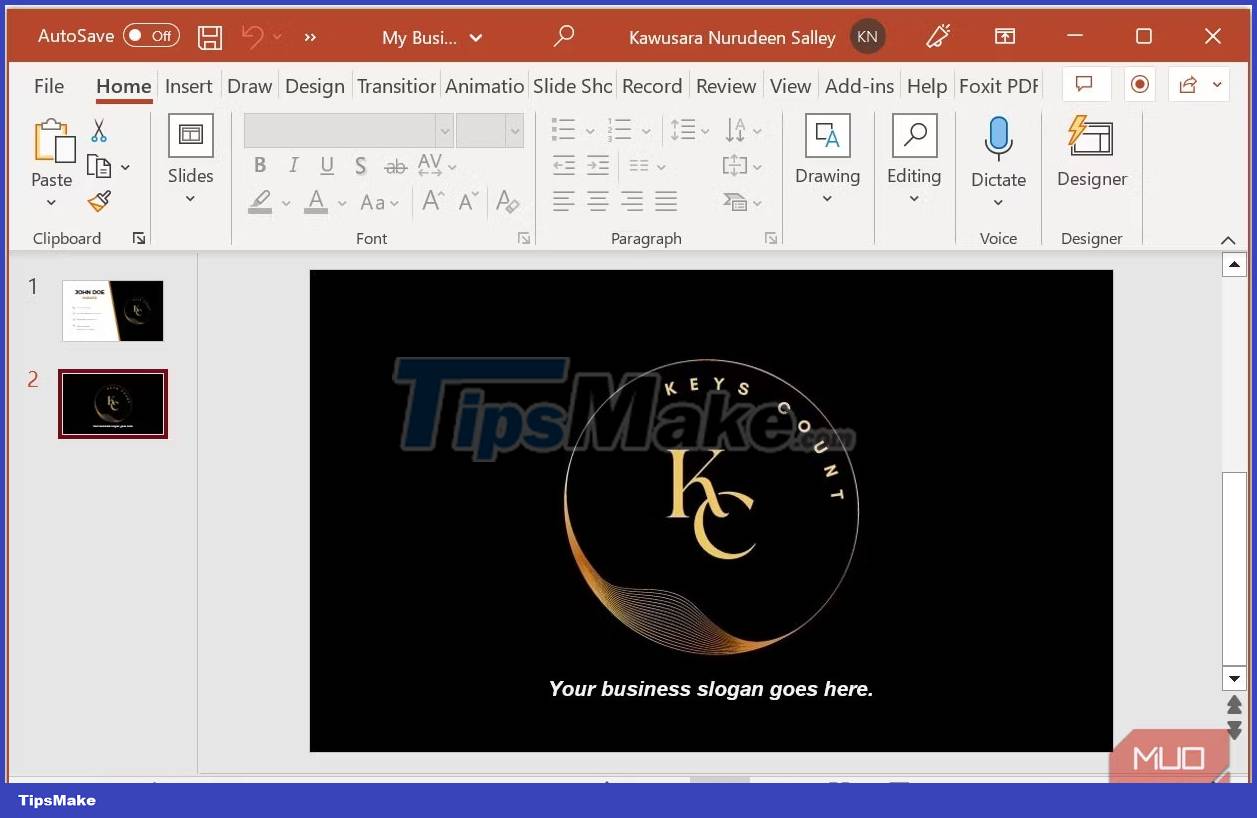Click the Center align icon
The width and height of the screenshot is (1257, 818).
598,202
